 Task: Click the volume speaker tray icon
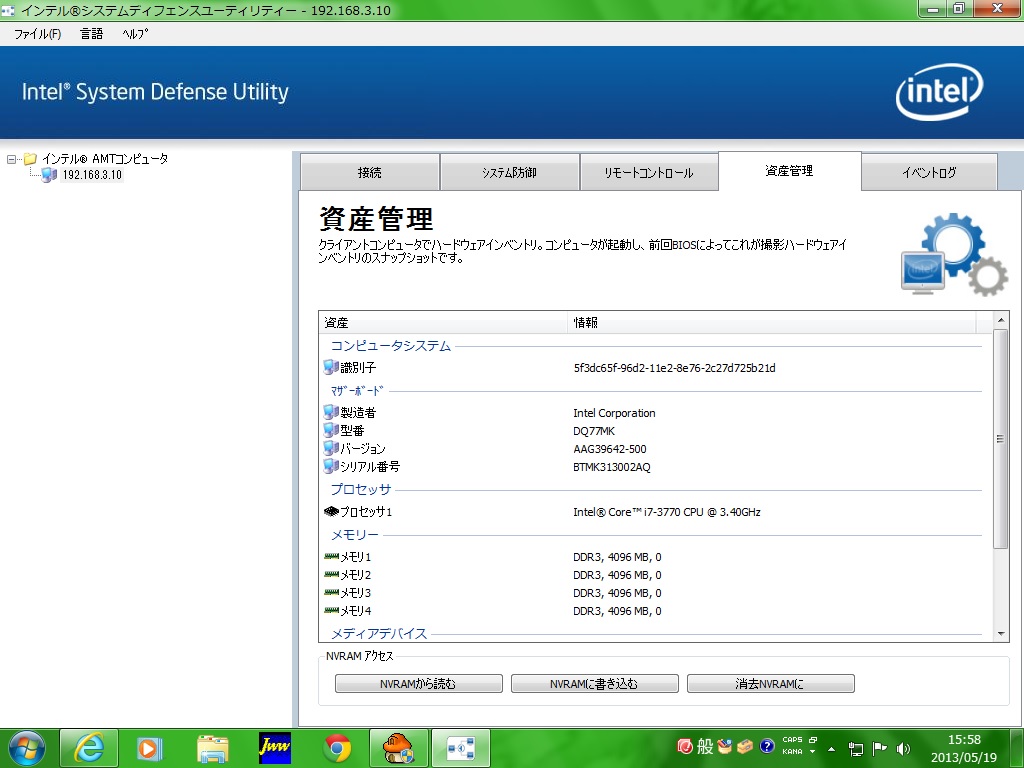point(904,749)
